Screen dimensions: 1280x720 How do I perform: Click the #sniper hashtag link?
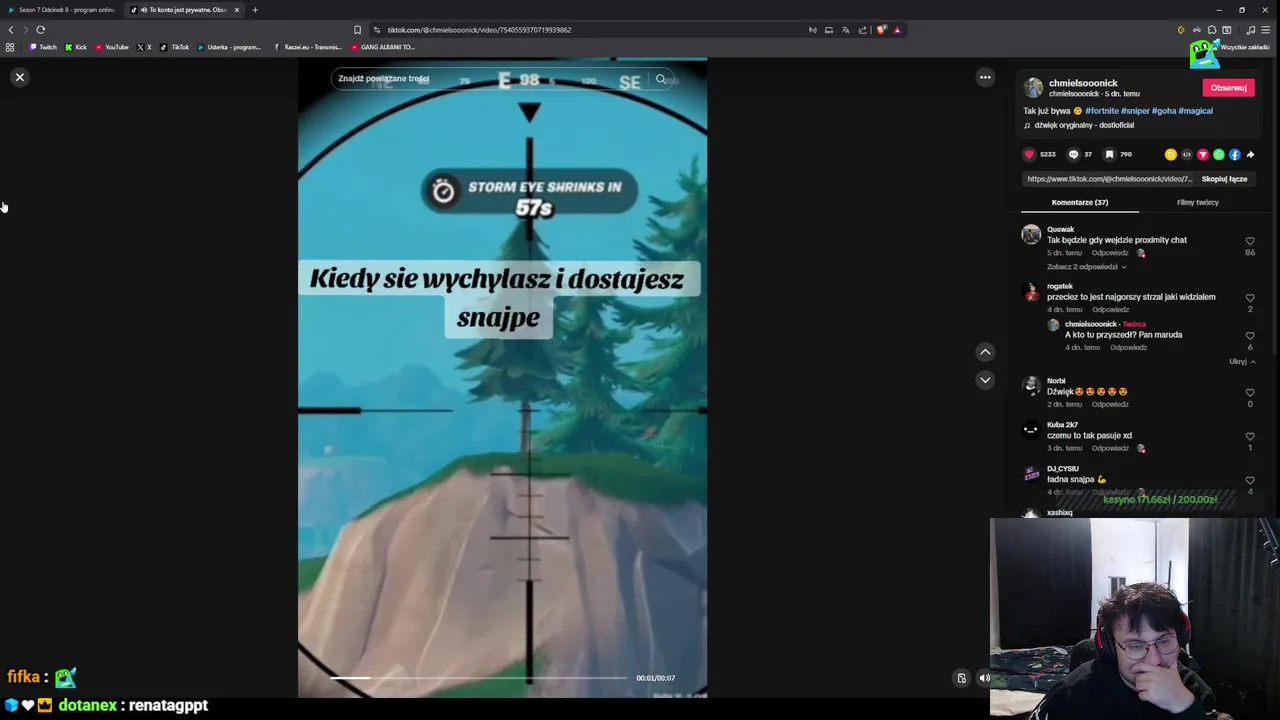pos(1134,111)
